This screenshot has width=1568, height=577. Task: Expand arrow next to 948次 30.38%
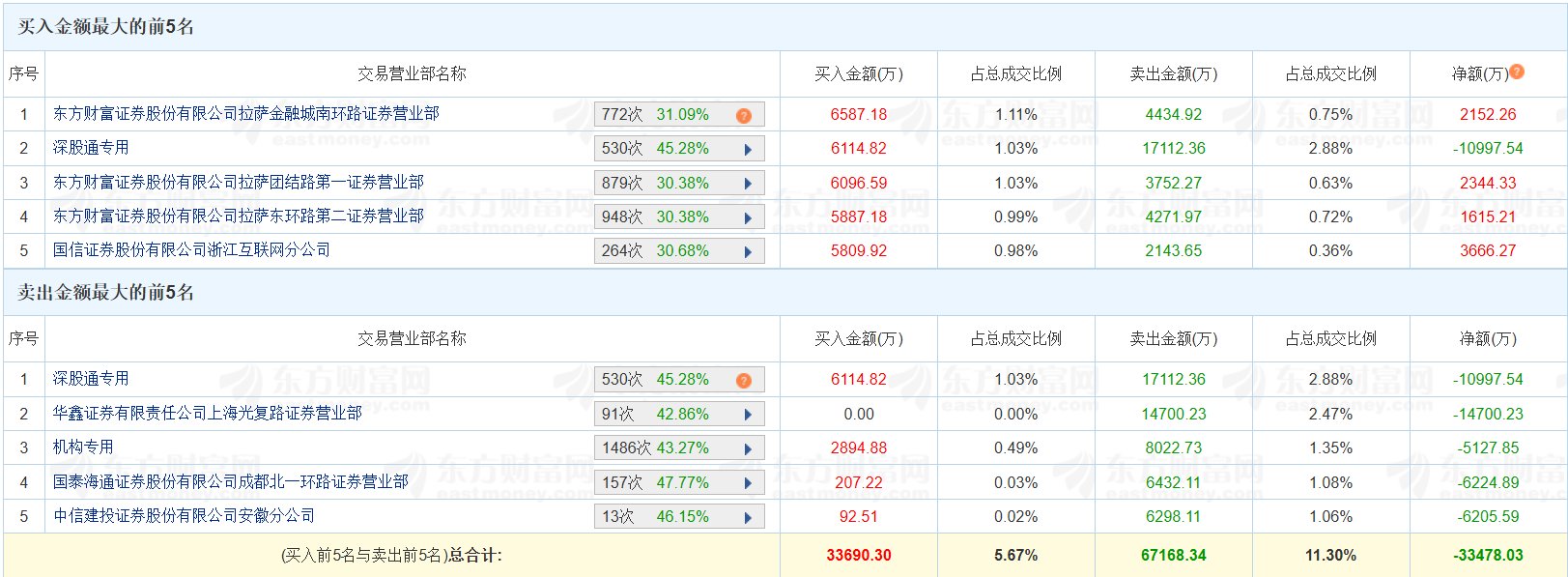pyautogui.click(x=748, y=217)
